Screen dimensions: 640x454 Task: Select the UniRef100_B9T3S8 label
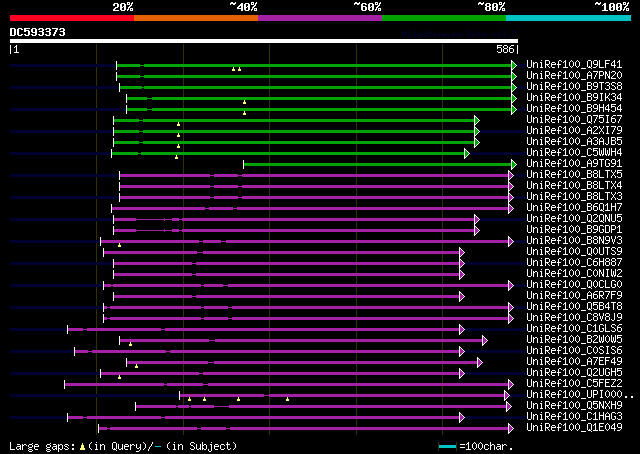click(574, 87)
